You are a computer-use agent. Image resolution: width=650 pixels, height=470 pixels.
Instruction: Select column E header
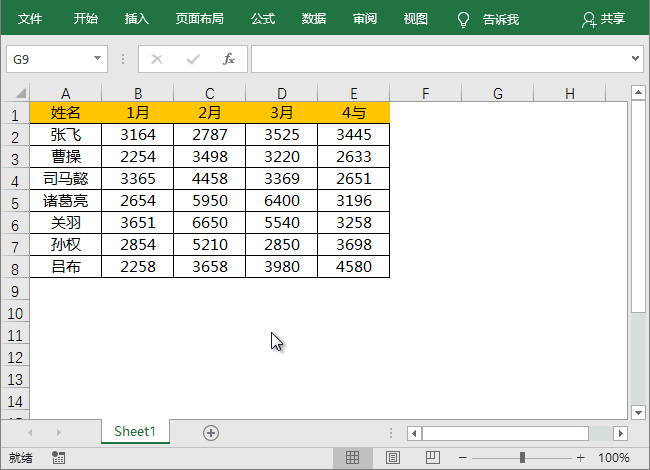tap(354, 93)
